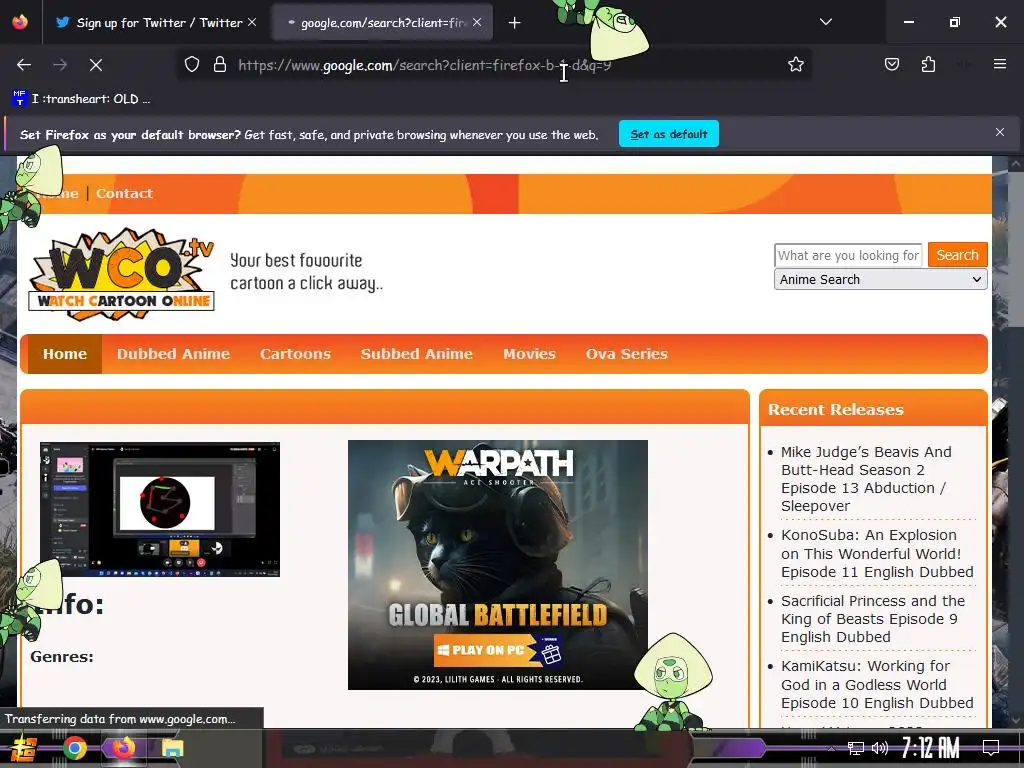Open the Cartoons menu item

[295, 354]
